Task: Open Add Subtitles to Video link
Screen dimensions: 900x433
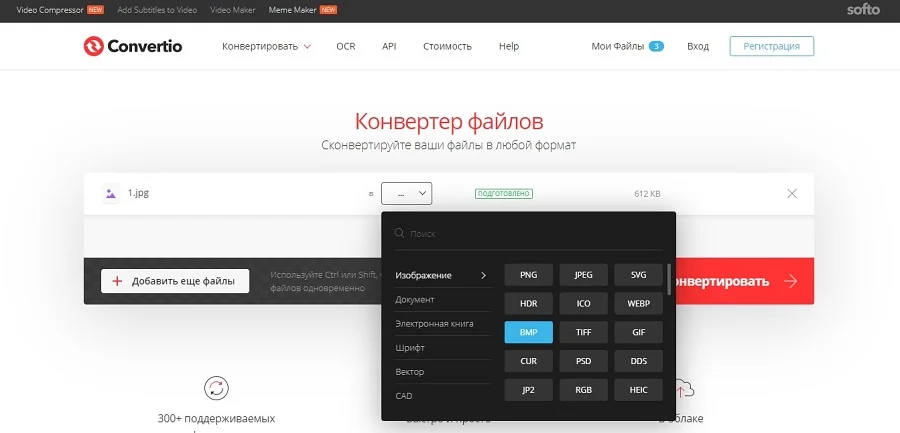Action: tap(157, 10)
